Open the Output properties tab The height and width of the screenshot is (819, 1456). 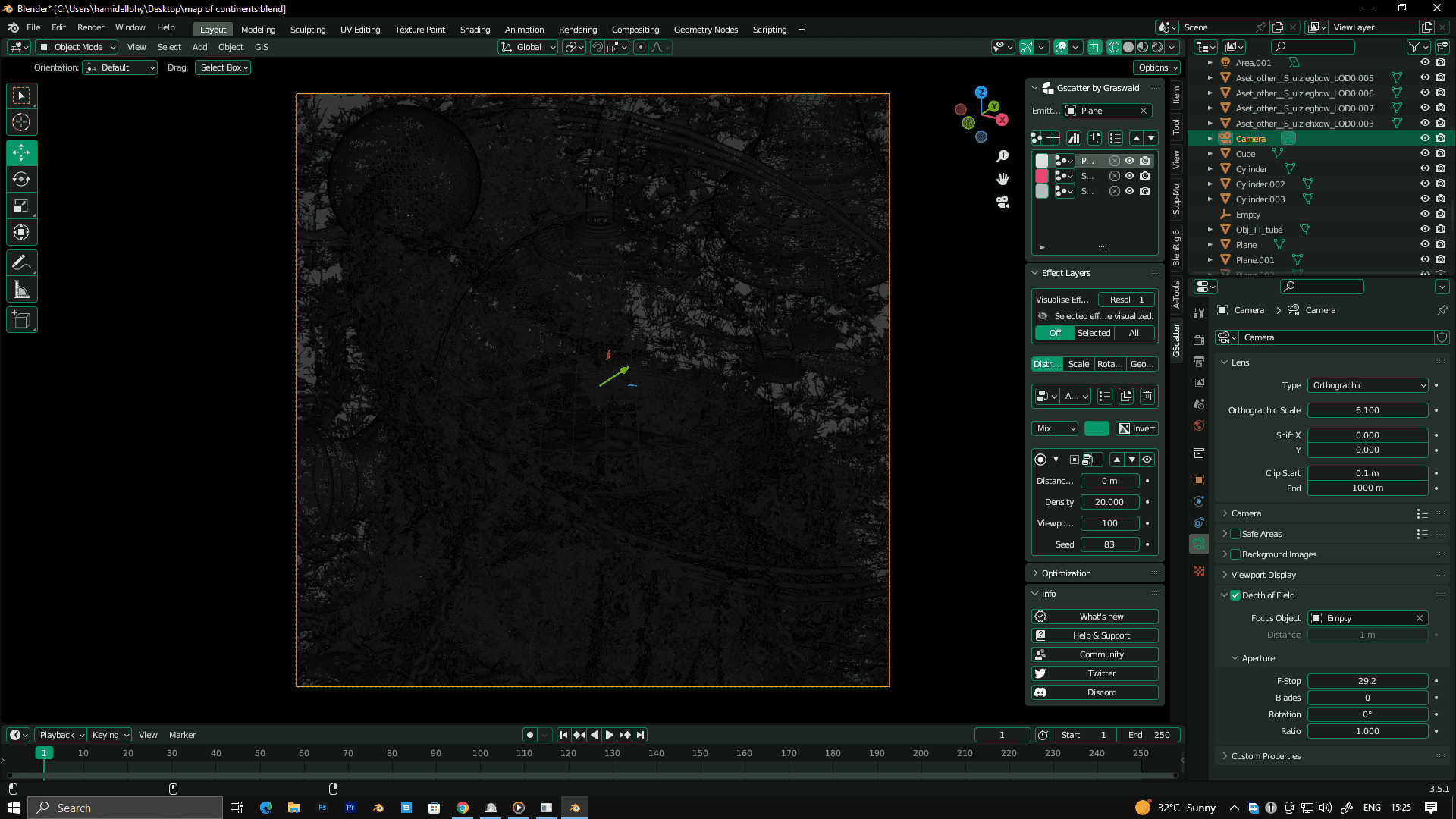click(1199, 362)
